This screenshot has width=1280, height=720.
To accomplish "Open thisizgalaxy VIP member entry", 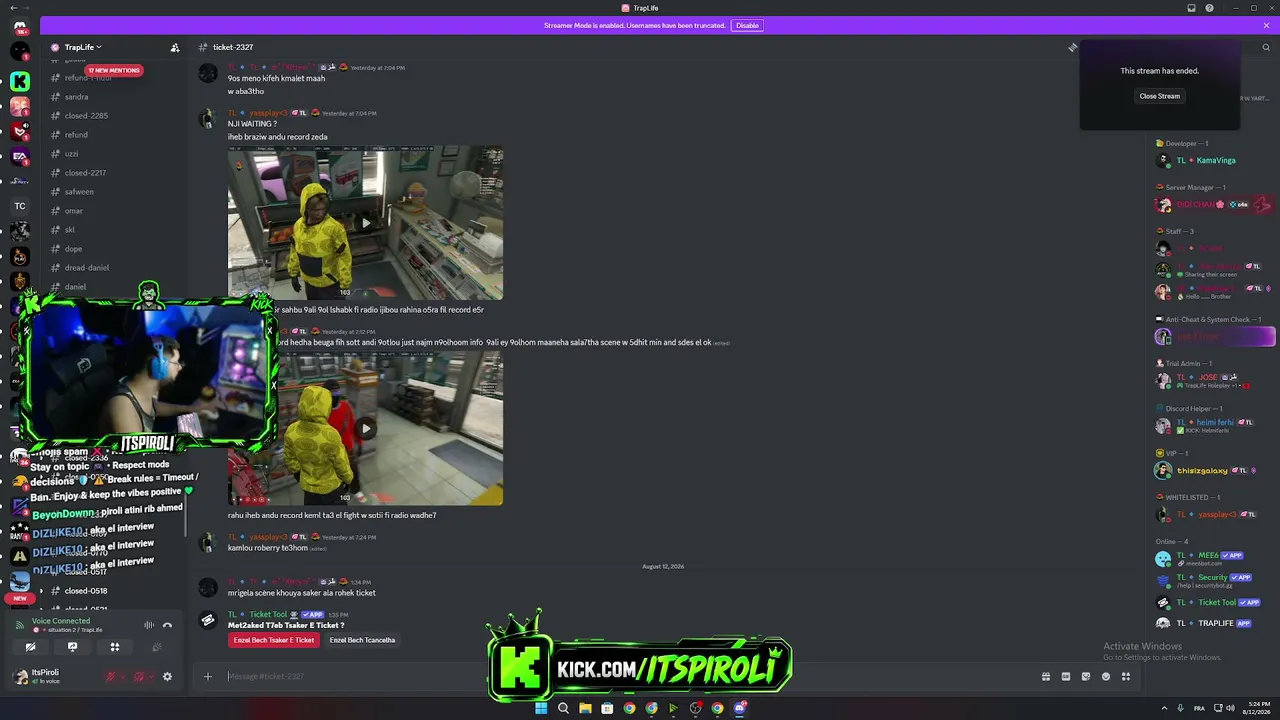I will (x=1214, y=470).
